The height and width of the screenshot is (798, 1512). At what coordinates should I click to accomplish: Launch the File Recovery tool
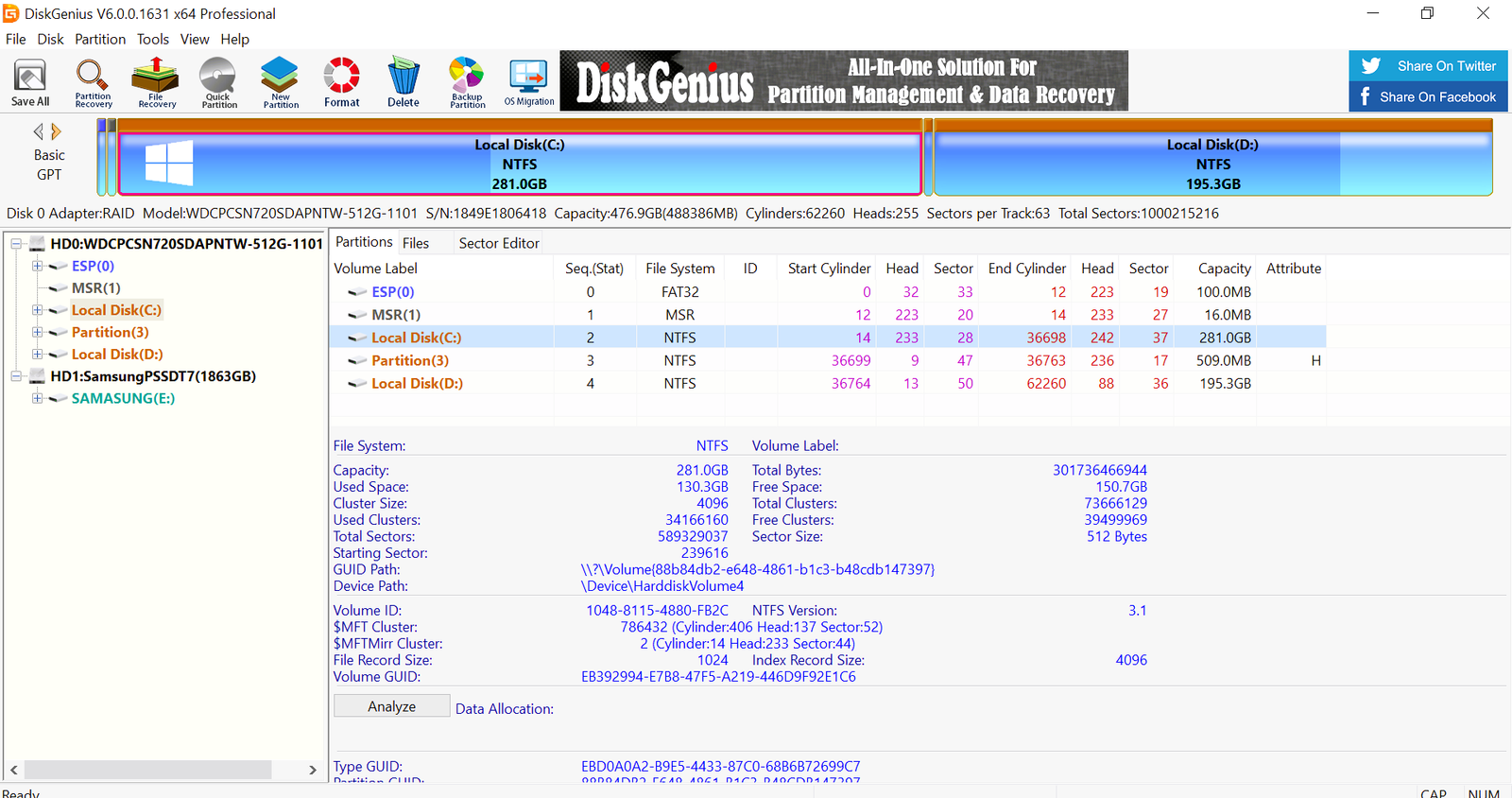tap(156, 82)
